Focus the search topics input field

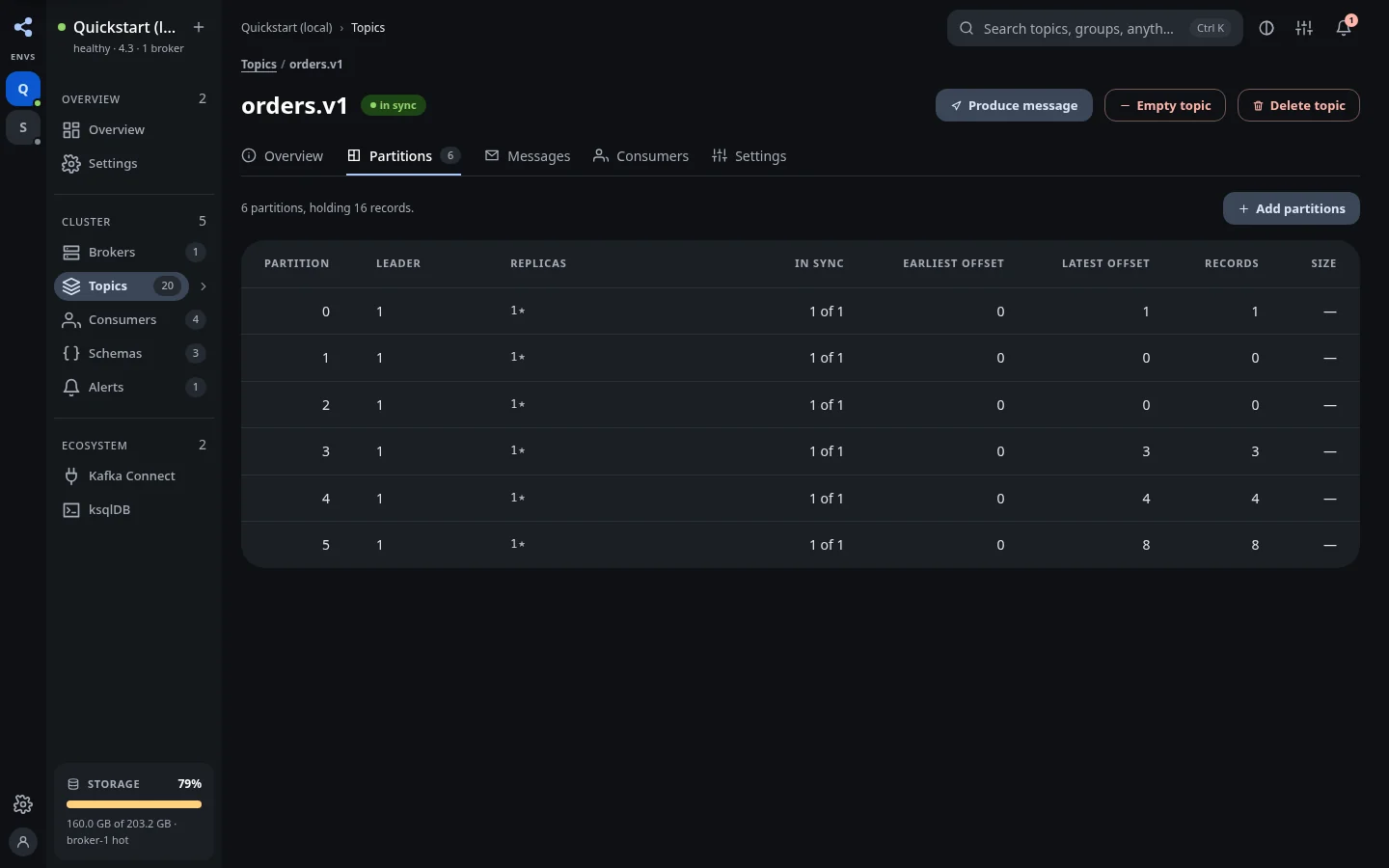click(1095, 28)
